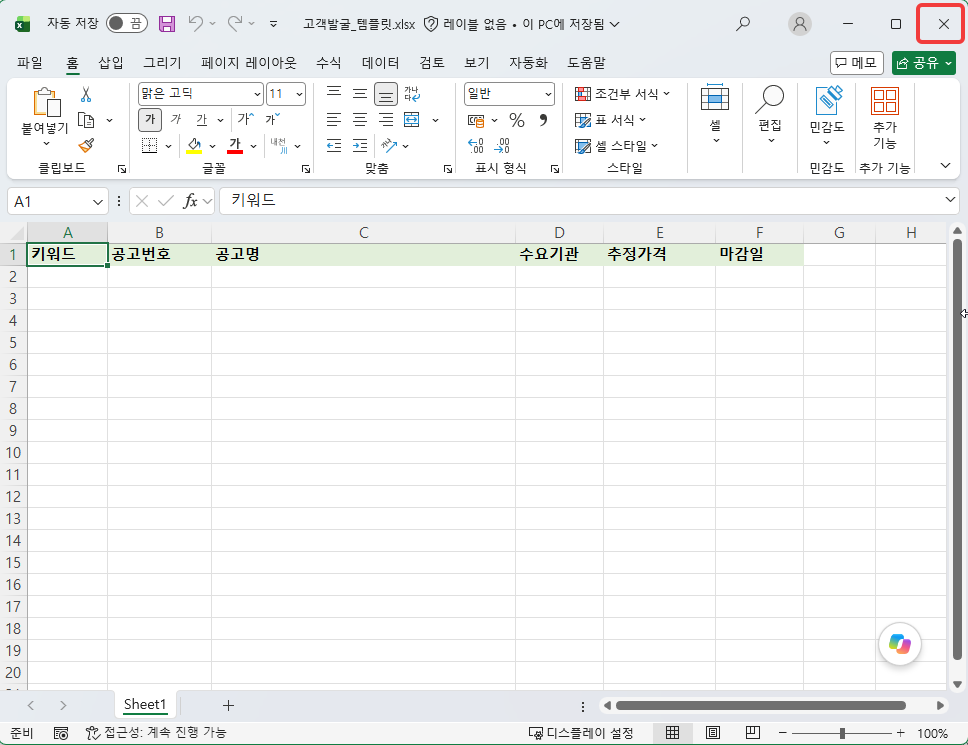Open the font size dropdown
This screenshot has height=745, width=968.
(x=299, y=94)
